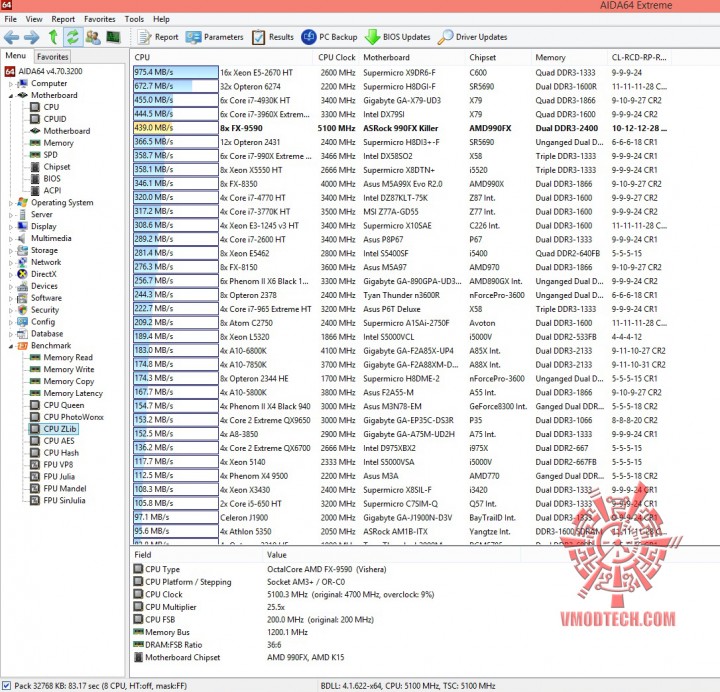Open the FPU SinJulia benchmark

click(57, 501)
